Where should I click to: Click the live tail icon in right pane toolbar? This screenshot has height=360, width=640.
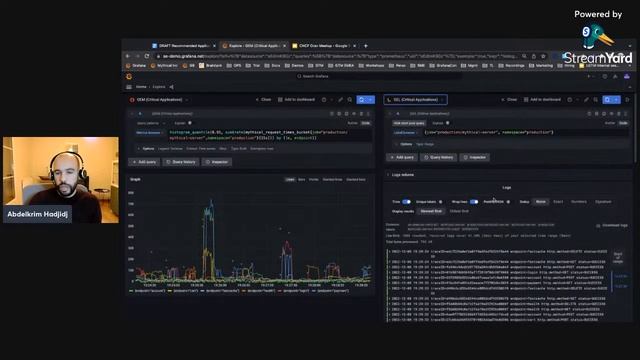click(x=627, y=100)
